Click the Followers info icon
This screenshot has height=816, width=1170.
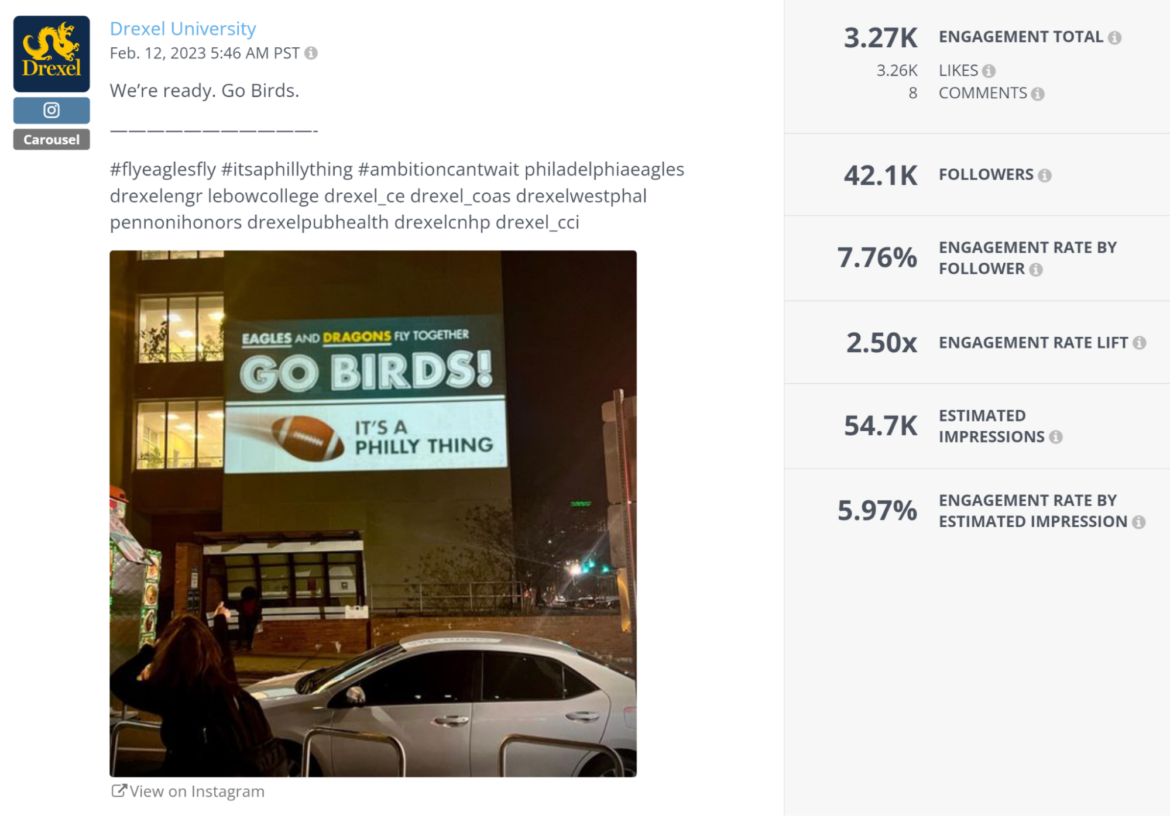[1045, 174]
